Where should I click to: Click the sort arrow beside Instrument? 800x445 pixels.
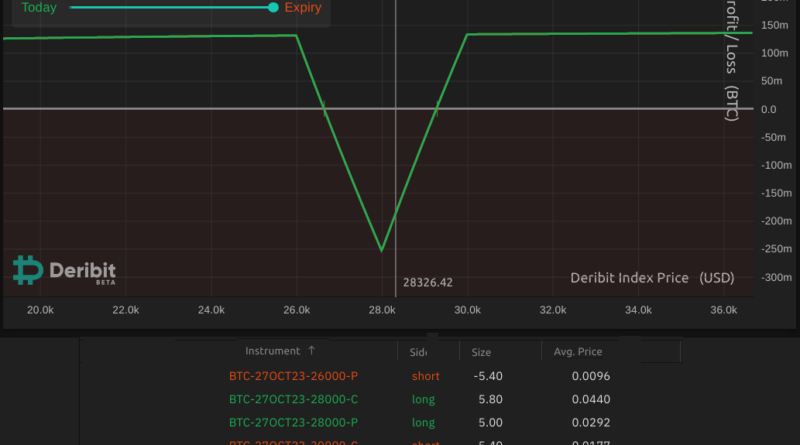[312, 351]
